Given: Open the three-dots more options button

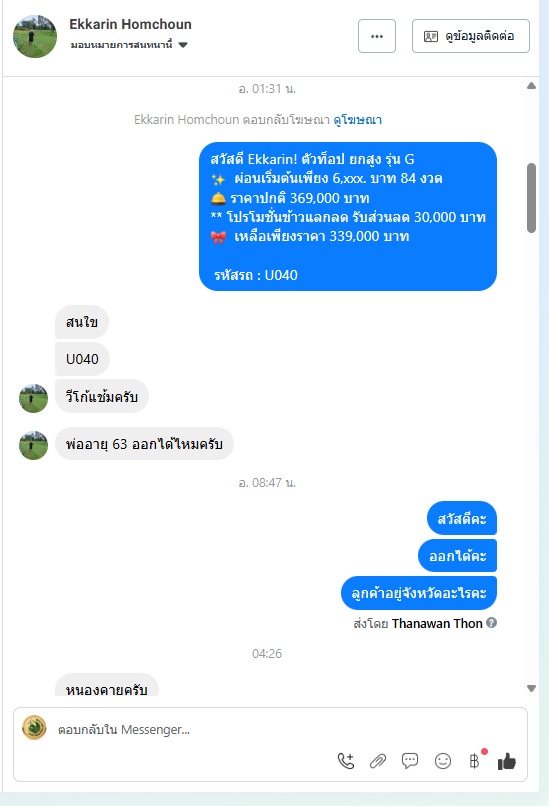Looking at the screenshot, I should (377, 36).
